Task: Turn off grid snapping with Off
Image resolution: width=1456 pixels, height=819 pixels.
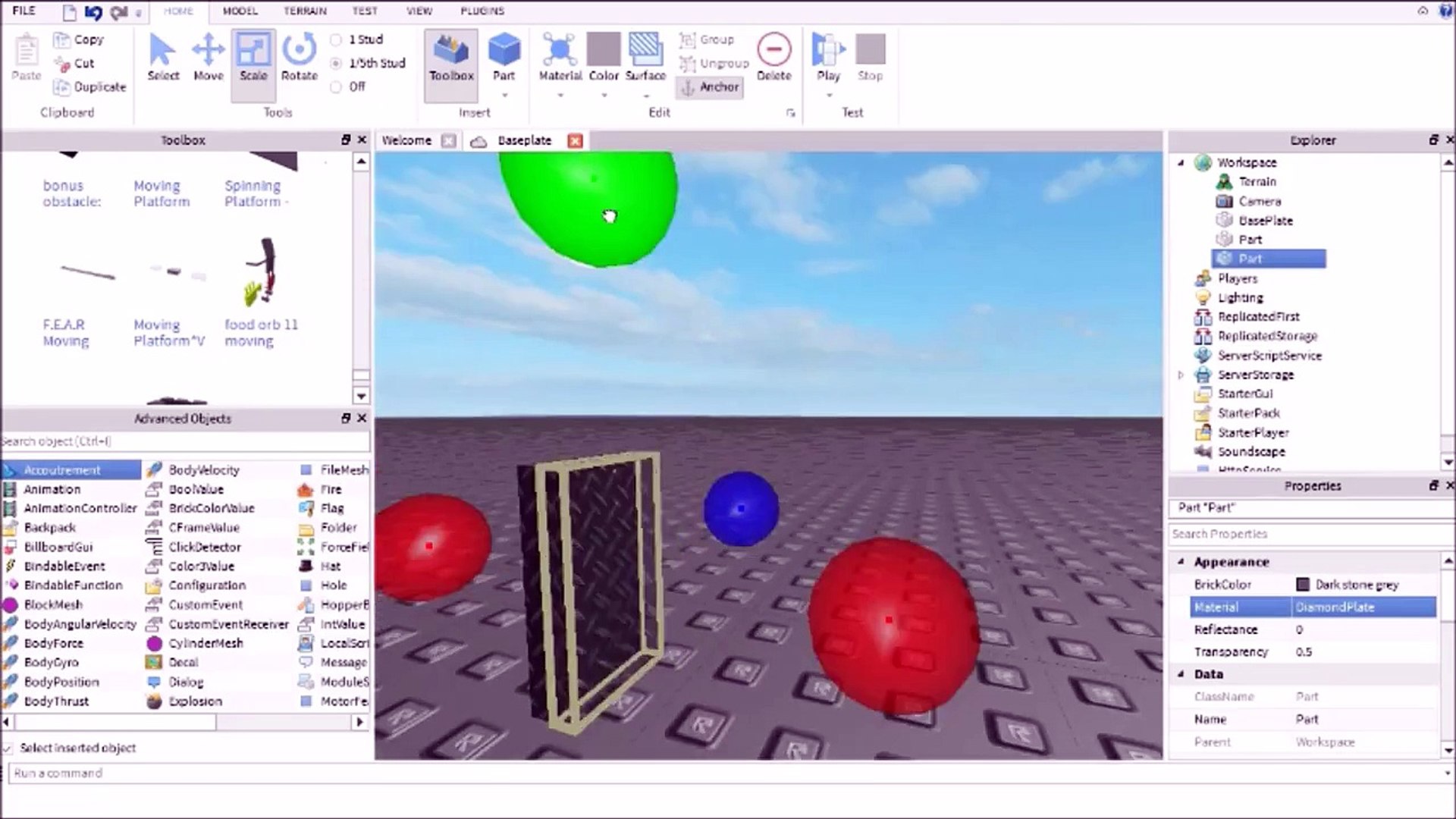Action: pos(336,87)
